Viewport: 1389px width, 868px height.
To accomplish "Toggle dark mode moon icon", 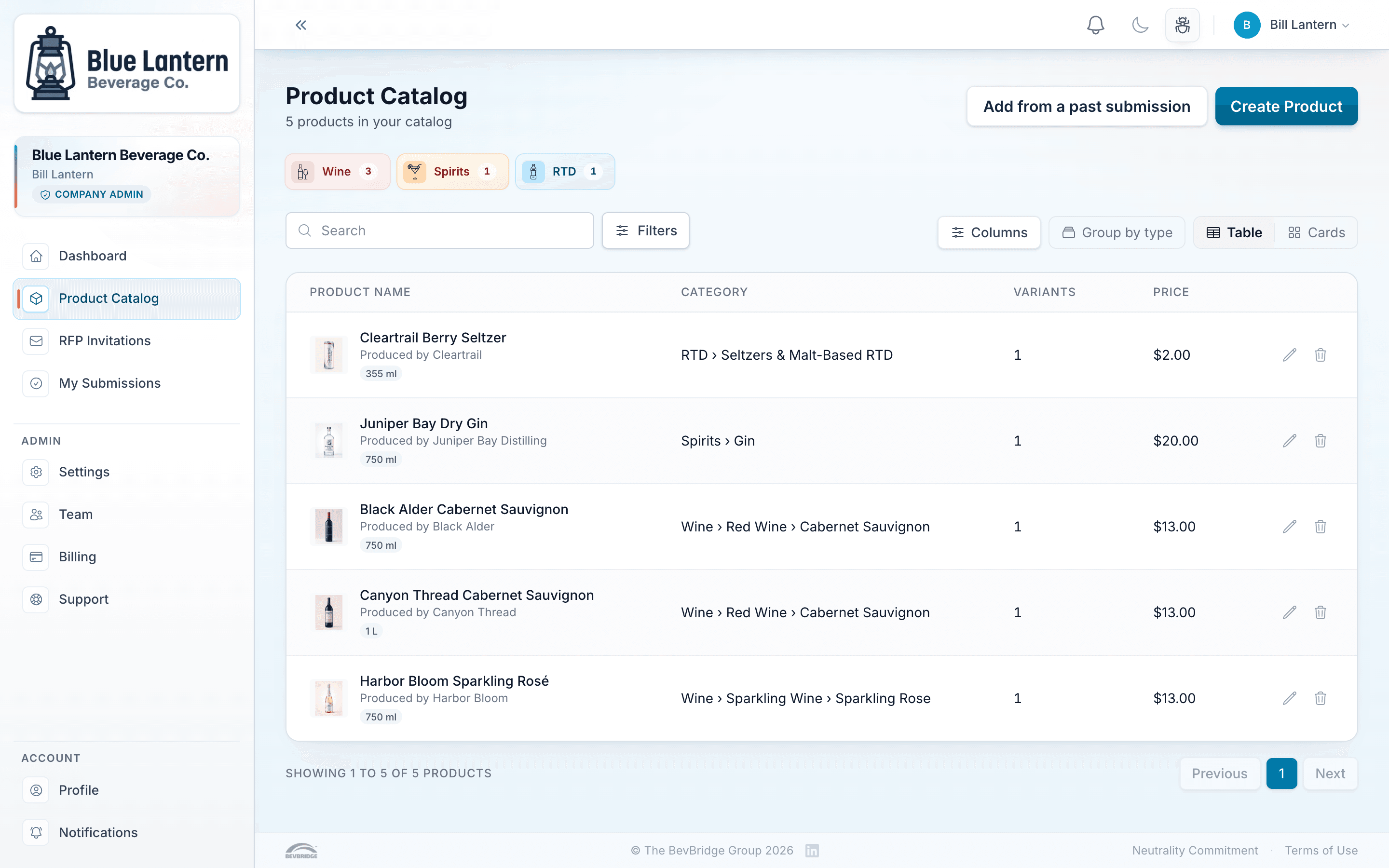I will tap(1140, 25).
